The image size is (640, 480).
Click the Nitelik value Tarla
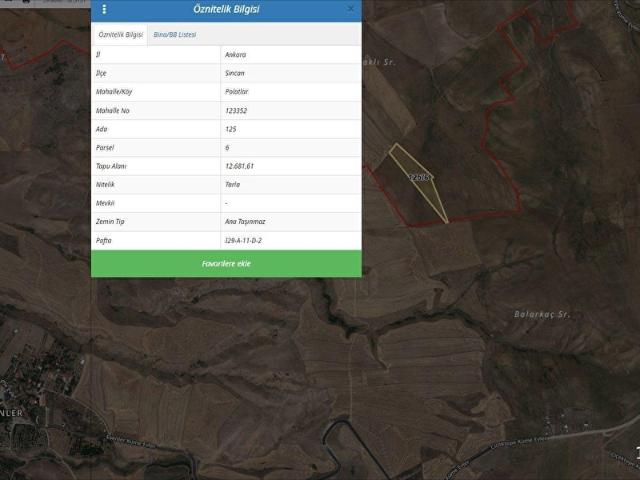point(233,184)
